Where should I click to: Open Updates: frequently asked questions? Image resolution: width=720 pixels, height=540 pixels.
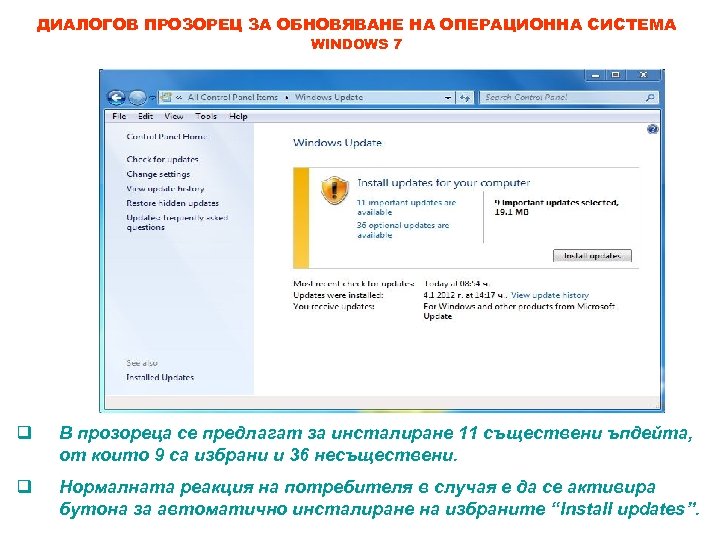[177, 222]
